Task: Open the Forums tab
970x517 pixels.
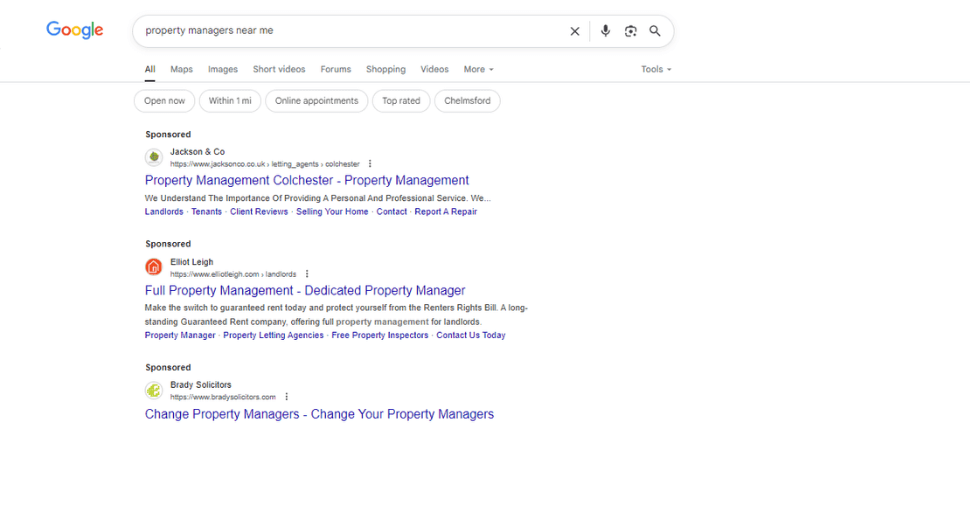Action: [x=336, y=69]
